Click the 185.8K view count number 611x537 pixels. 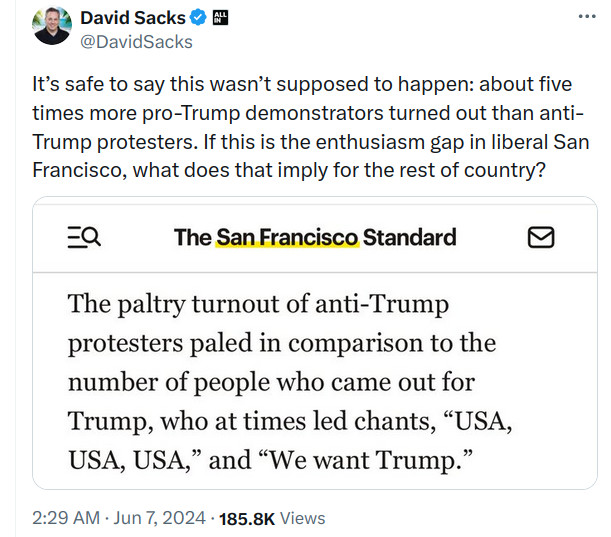pyautogui.click(x=247, y=518)
